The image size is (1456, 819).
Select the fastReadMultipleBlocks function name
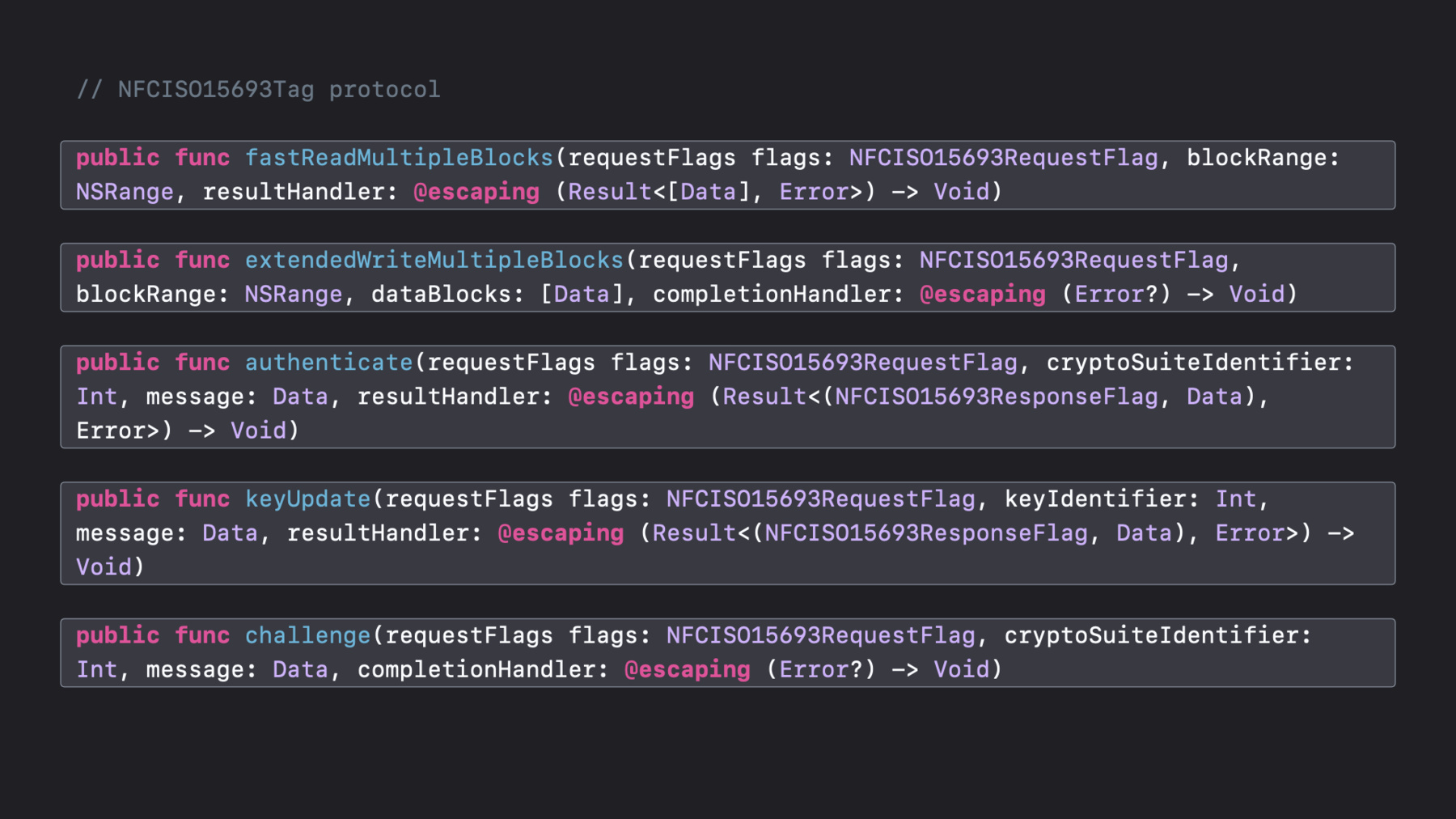(399, 158)
